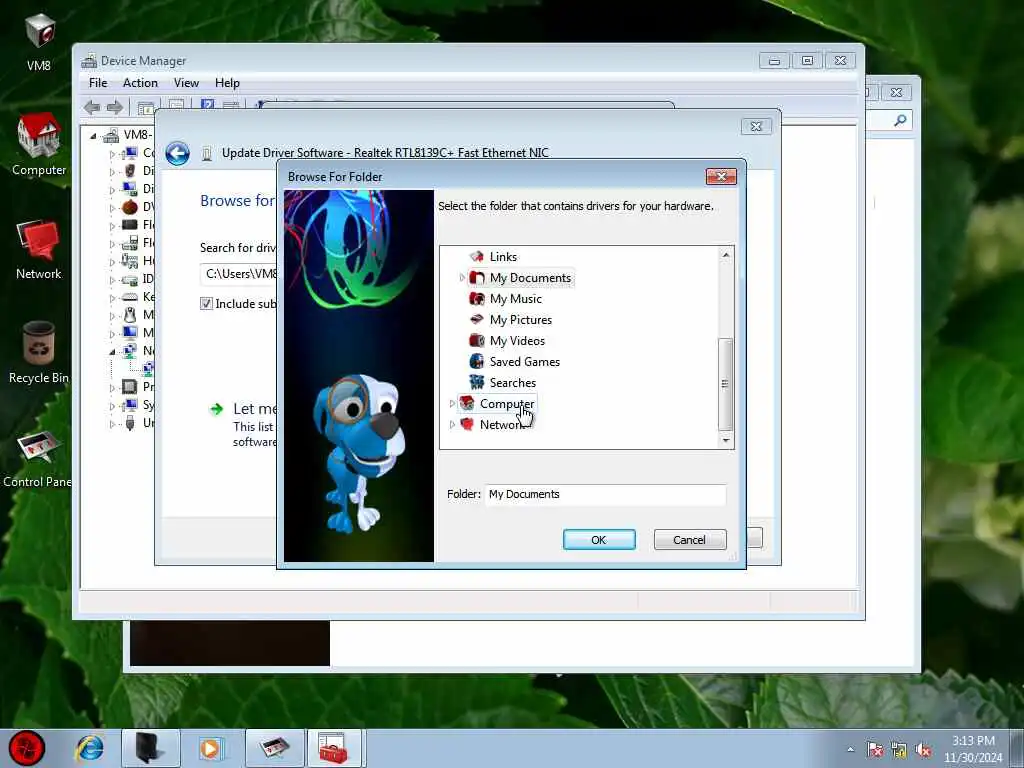Open the Action menu
Screen dimensions: 1024x768
[x=140, y=83]
